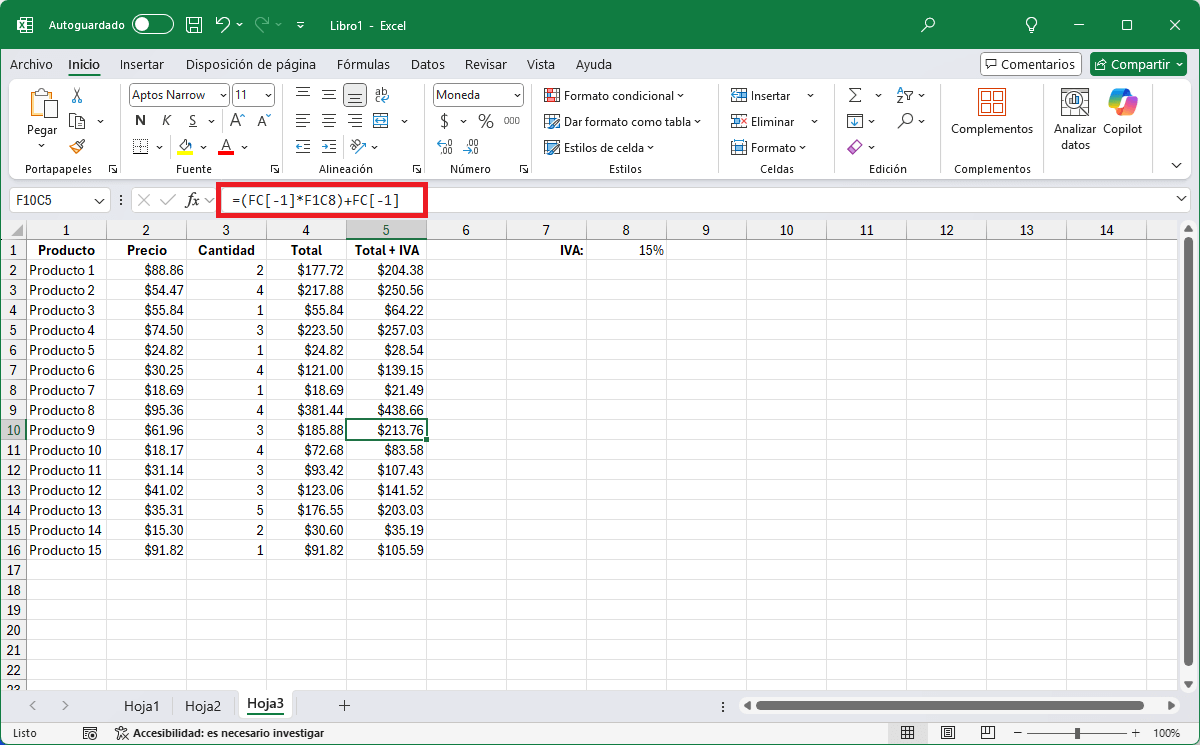Expand Estilos de celda menu
1200x745 pixels.
(x=598, y=147)
